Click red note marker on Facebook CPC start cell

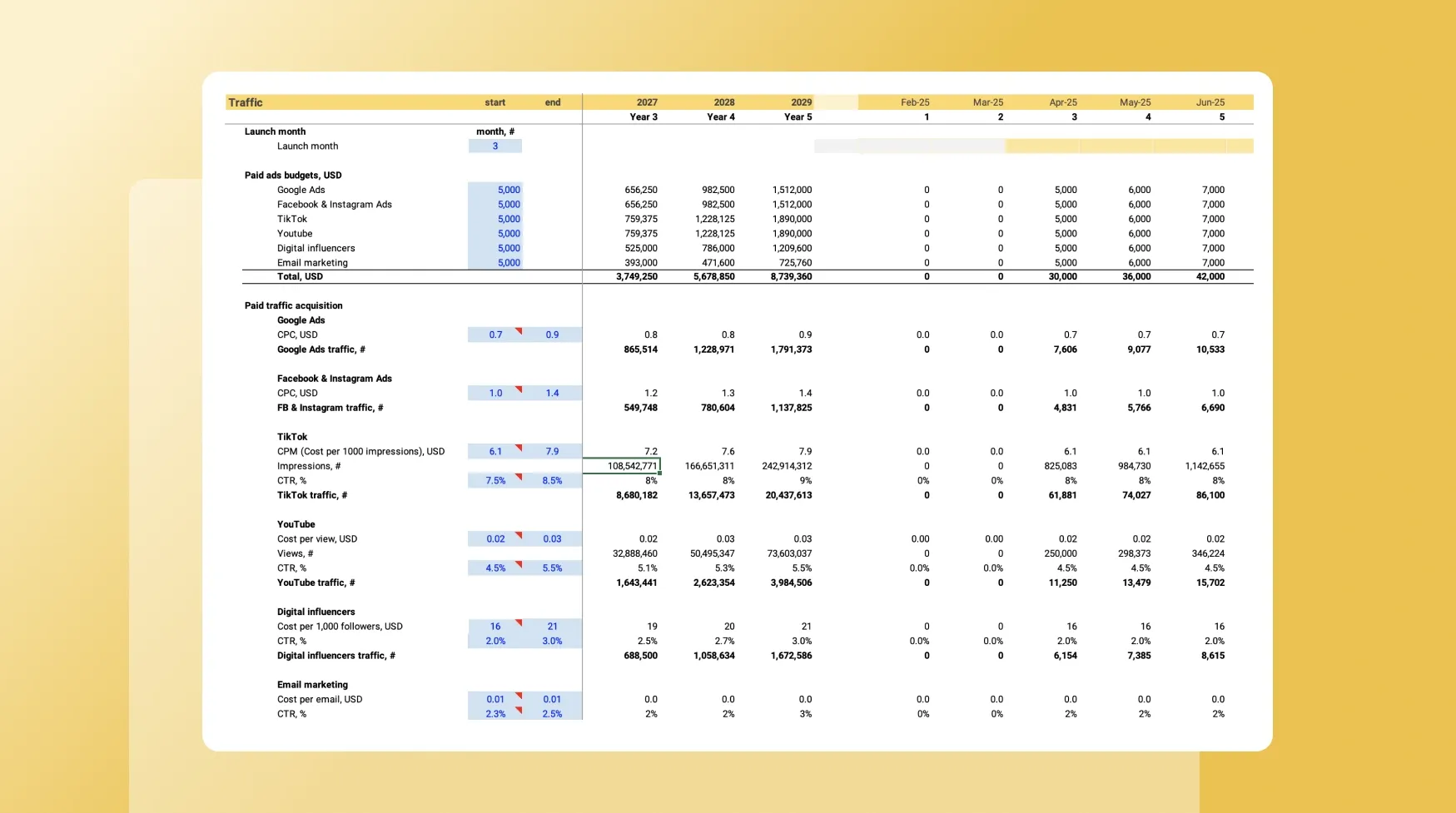[x=519, y=389]
